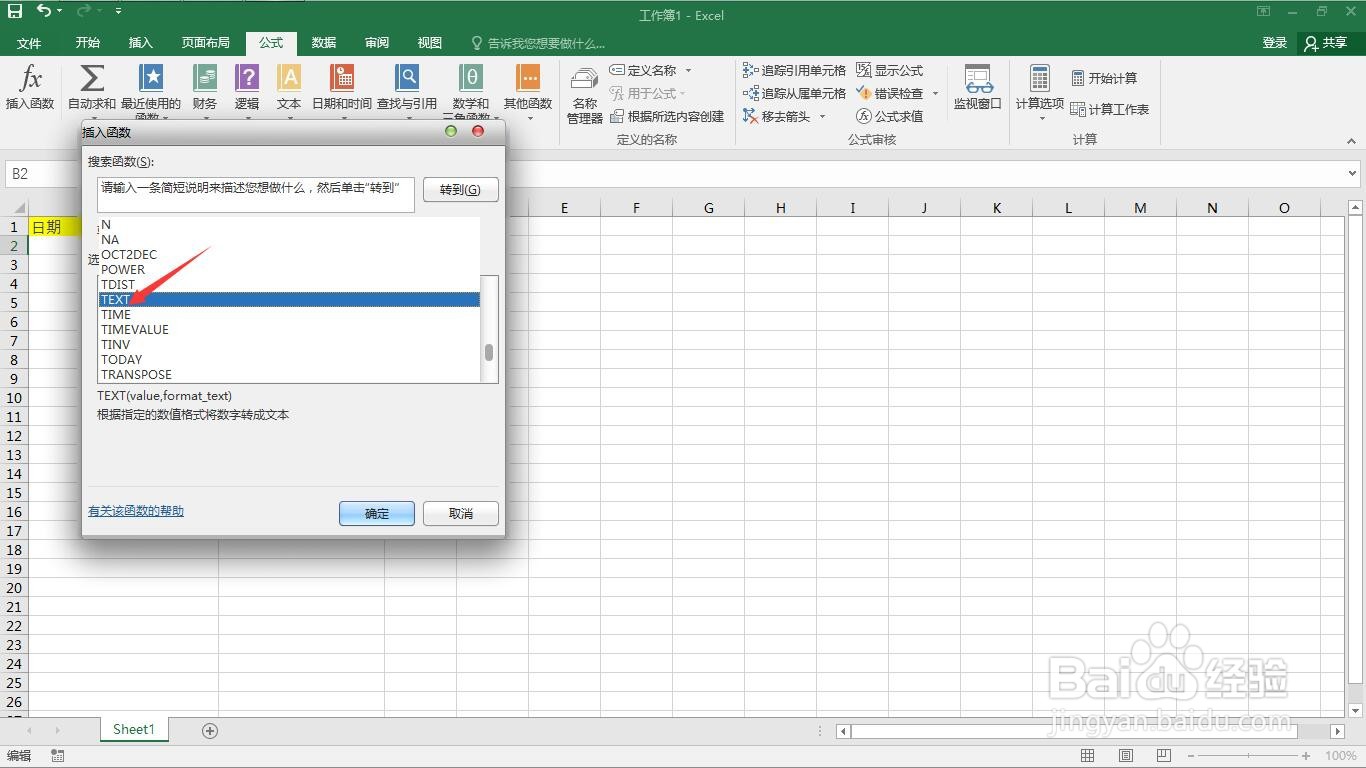This screenshot has width=1366, height=768.
Task: Click the Go (转到) button
Action: click(x=461, y=189)
